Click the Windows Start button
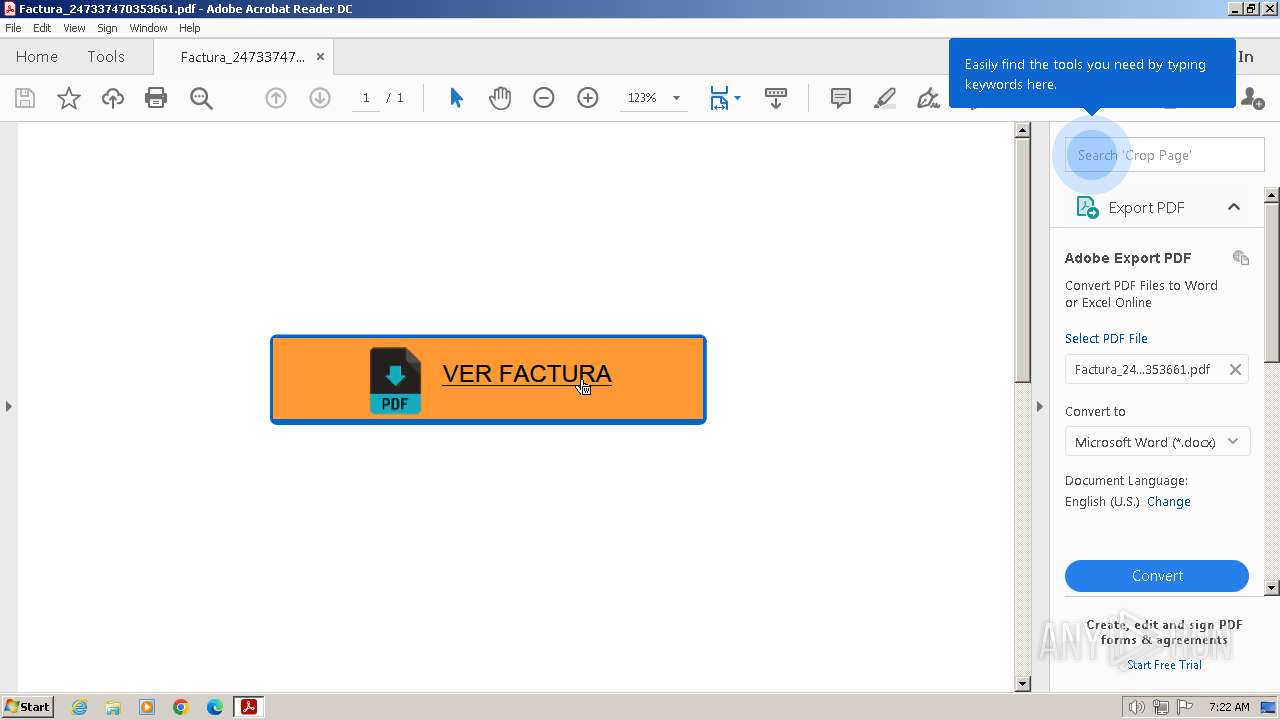 pyautogui.click(x=27, y=707)
